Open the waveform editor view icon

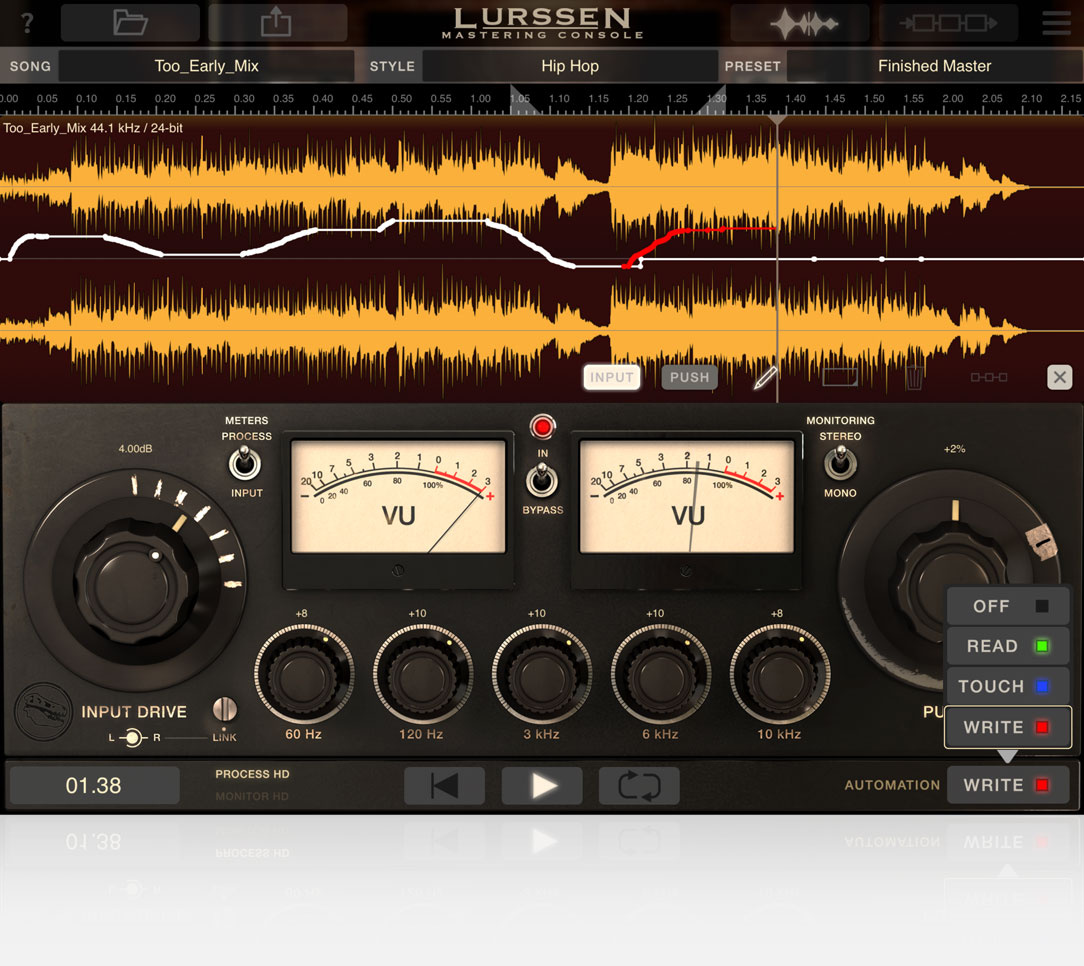(800, 22)
